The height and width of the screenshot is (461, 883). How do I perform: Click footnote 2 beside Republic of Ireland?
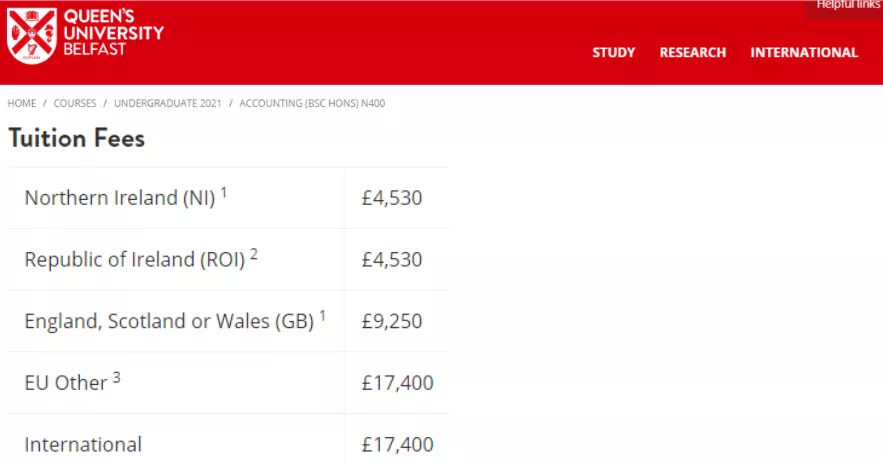254,253
